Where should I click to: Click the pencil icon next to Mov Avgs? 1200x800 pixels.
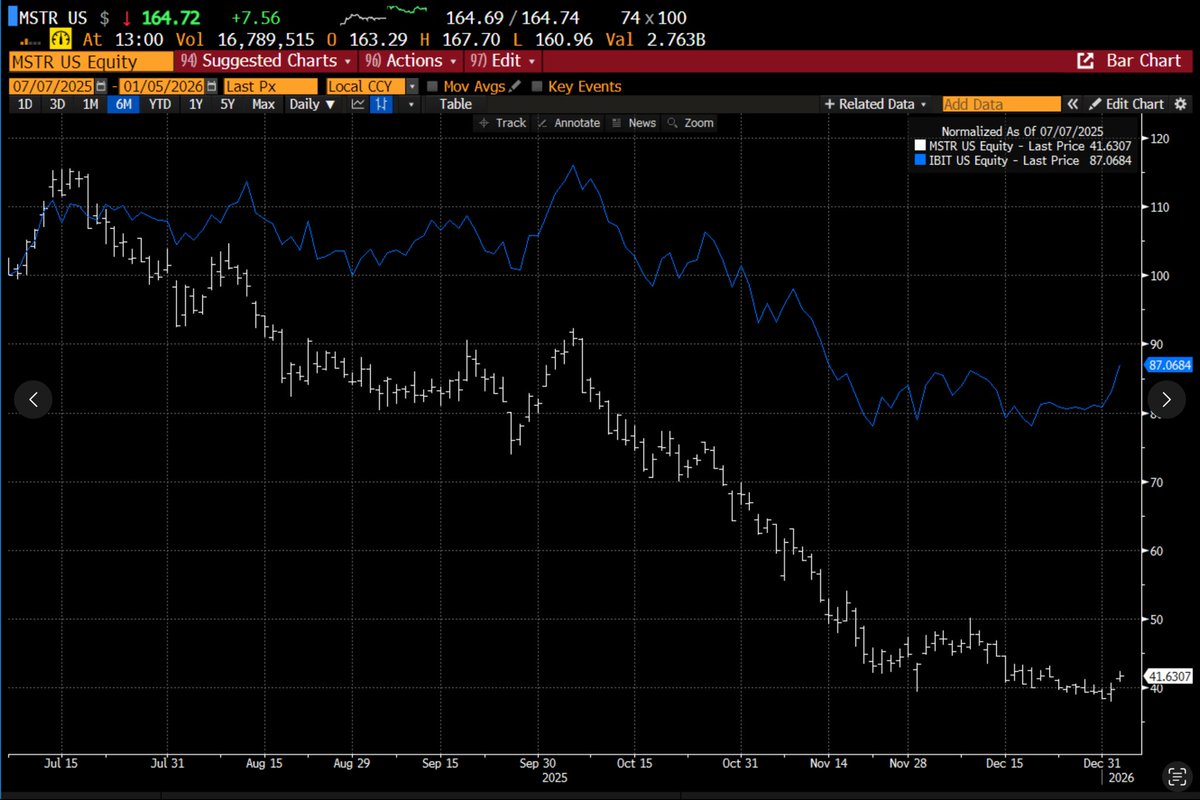coord(514,87)
